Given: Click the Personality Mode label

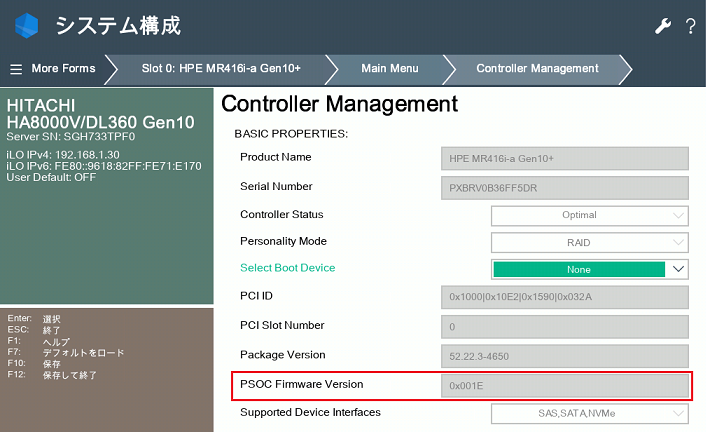Looking at the screenshot, I should click(284, 241).
